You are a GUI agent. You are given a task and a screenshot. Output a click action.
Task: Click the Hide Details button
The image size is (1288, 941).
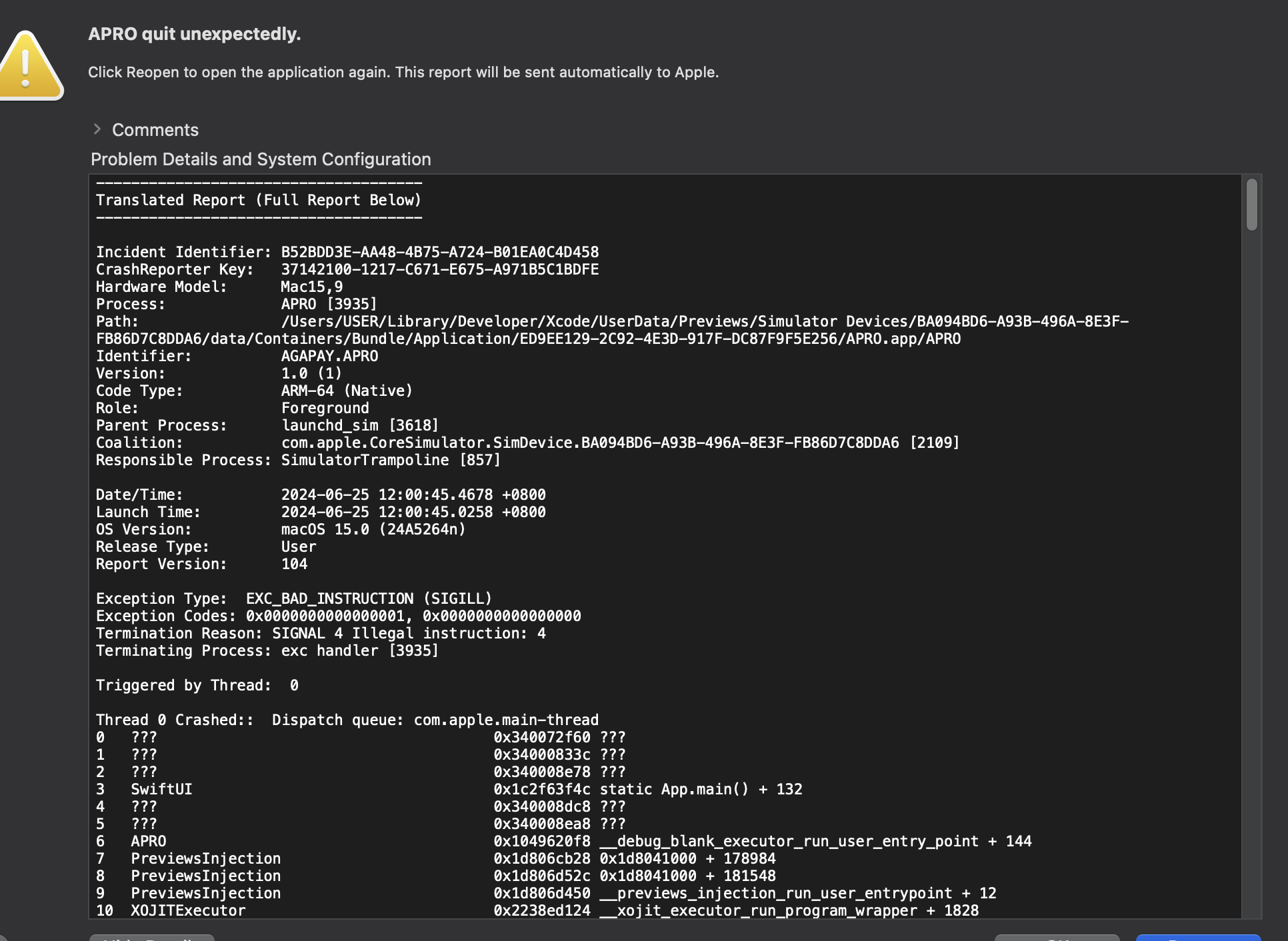pyautogui.click(x=152, y=937)
